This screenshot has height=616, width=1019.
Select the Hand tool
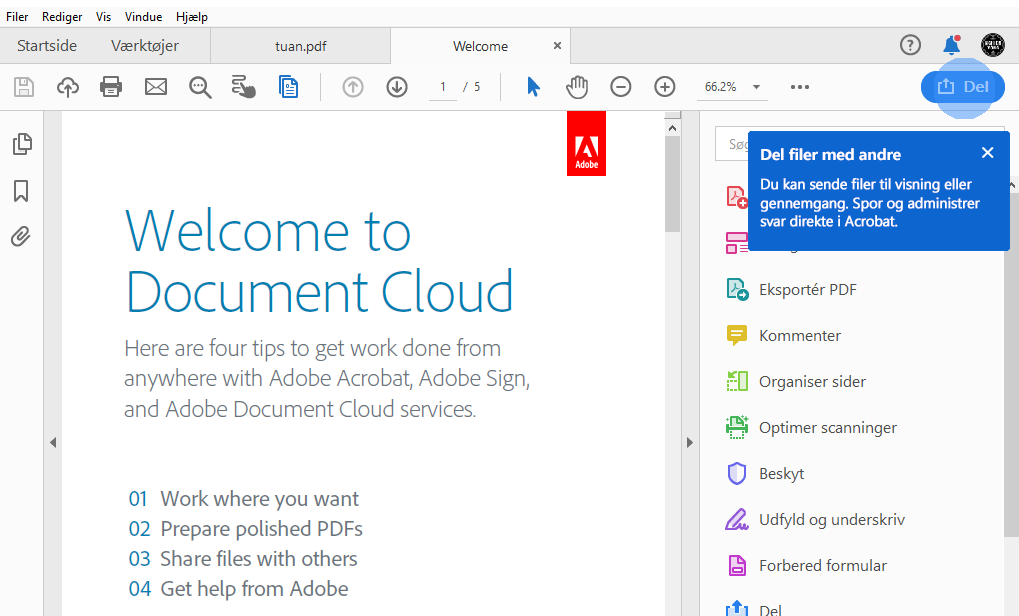577,87
